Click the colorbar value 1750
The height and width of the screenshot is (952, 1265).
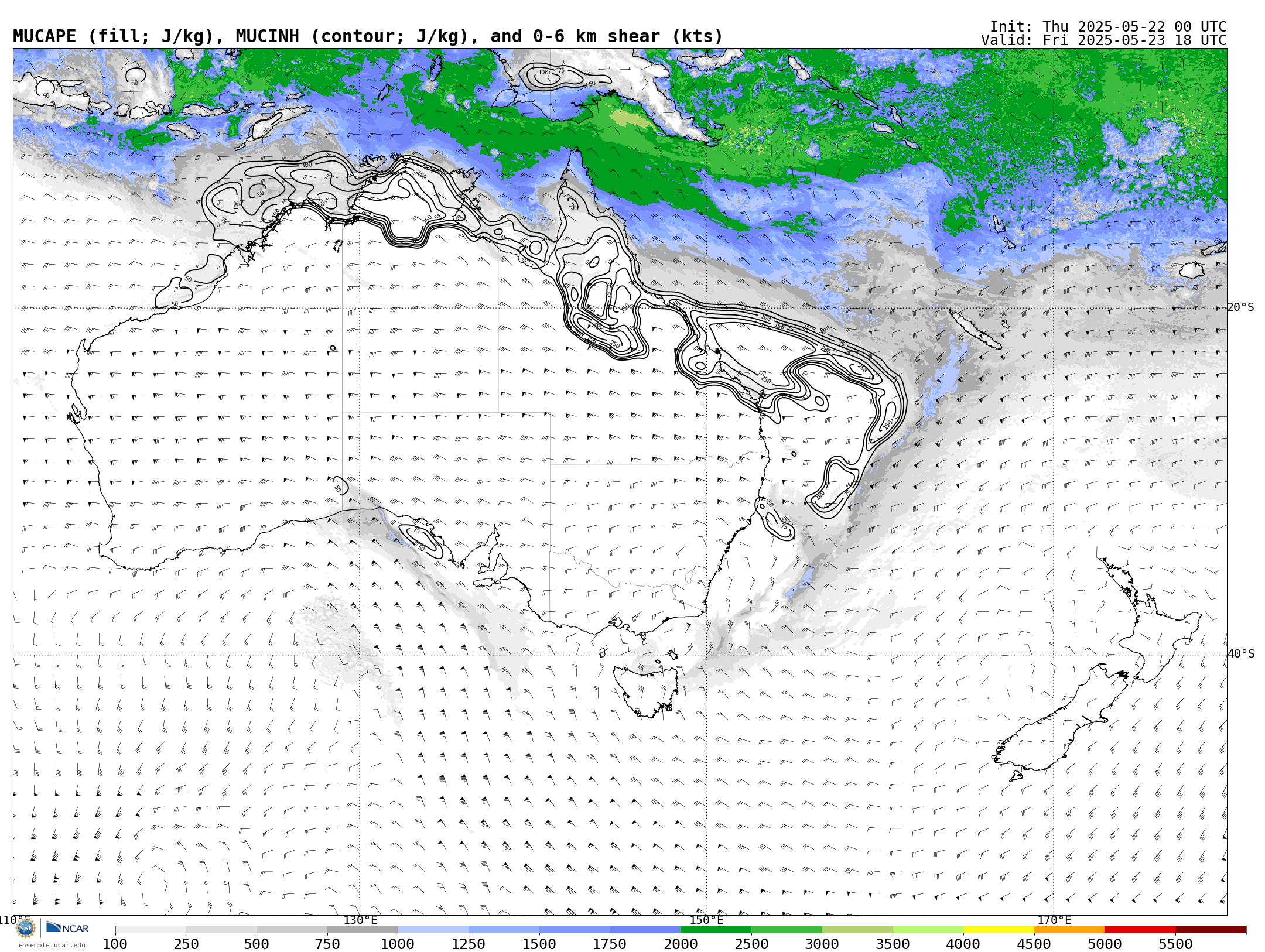tap(610, 944)
